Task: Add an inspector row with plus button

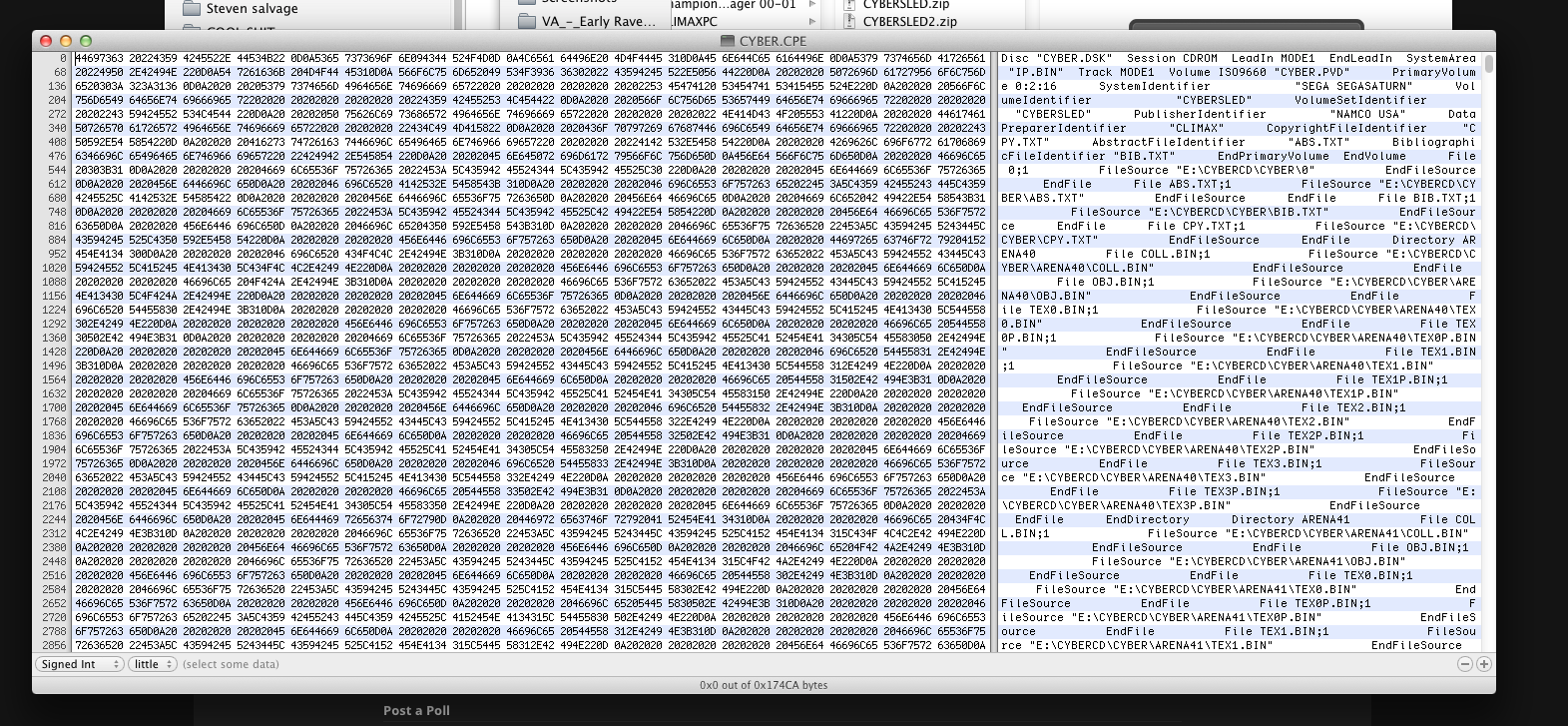Action: (x=1483, y=664)
